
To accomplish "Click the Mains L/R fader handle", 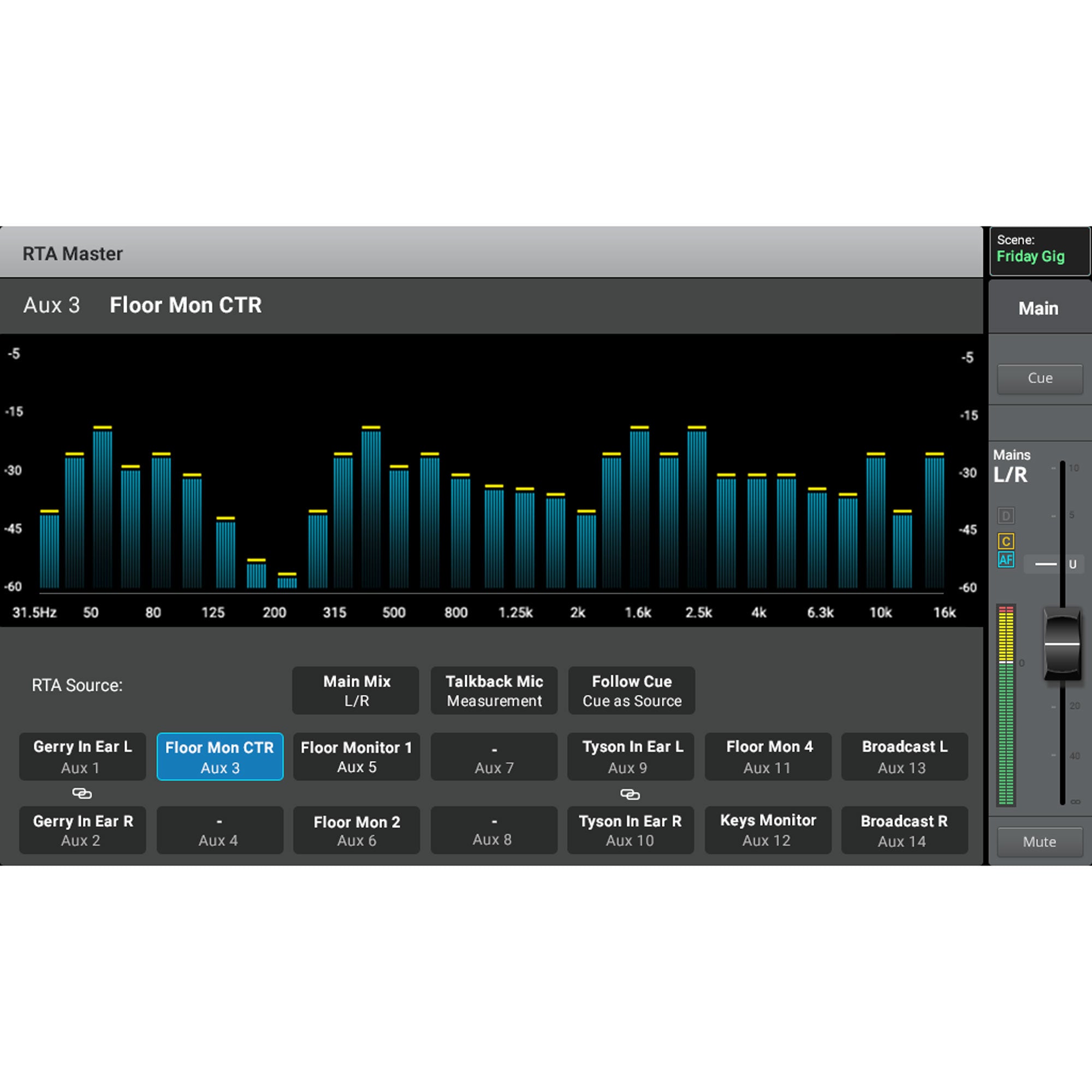I will (x=1061, y=644).
